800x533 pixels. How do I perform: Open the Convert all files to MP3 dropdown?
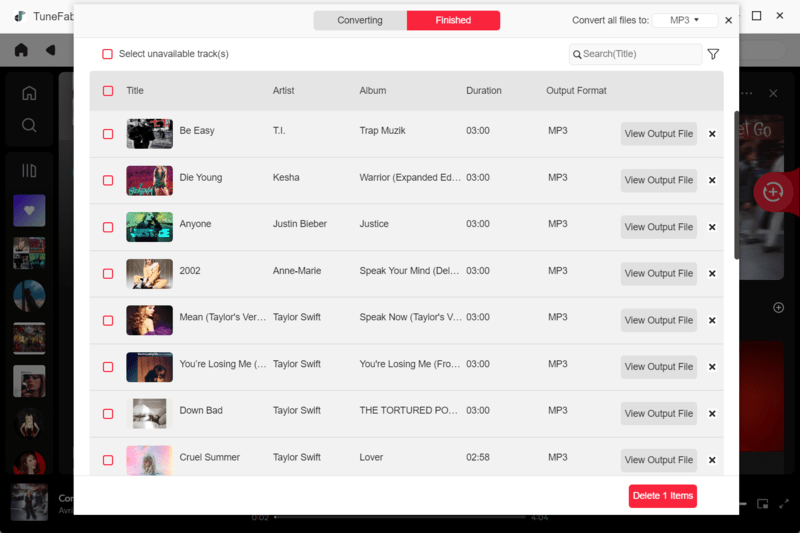point(685,20)
